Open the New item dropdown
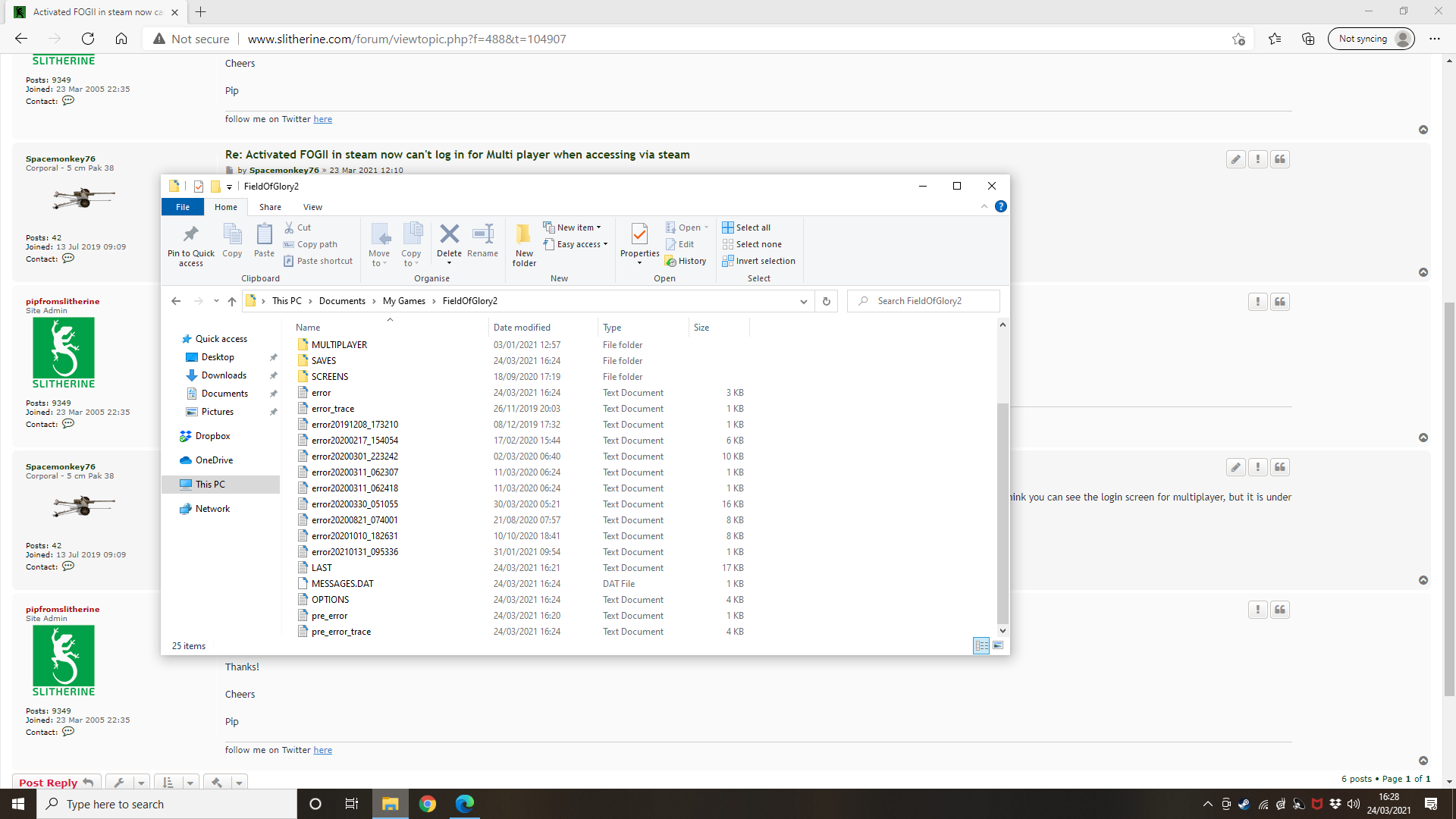The image size is (1456, 819). [x=573, y=226]
